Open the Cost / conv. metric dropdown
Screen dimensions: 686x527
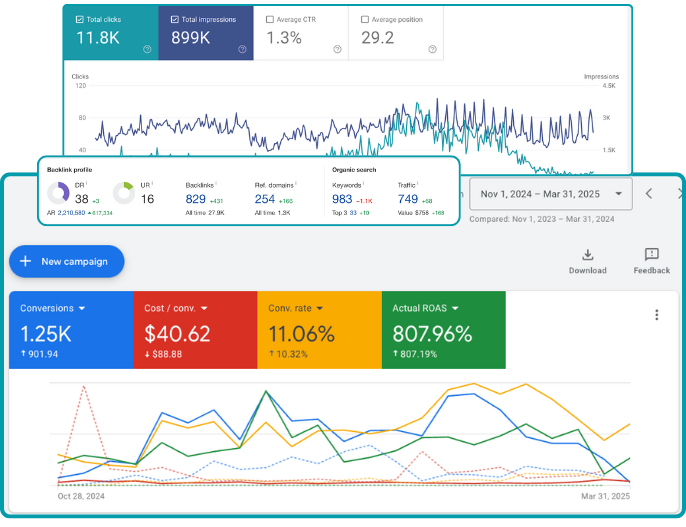pyautogui.click(x=204, y=308)
